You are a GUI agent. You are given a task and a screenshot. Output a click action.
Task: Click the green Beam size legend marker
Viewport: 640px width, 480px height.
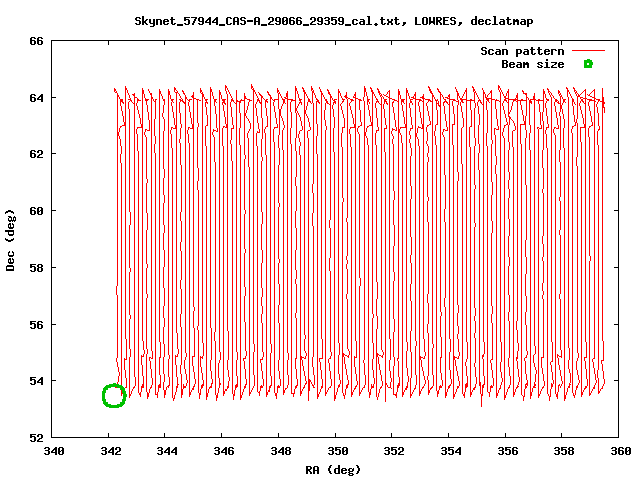pos(588,64)
